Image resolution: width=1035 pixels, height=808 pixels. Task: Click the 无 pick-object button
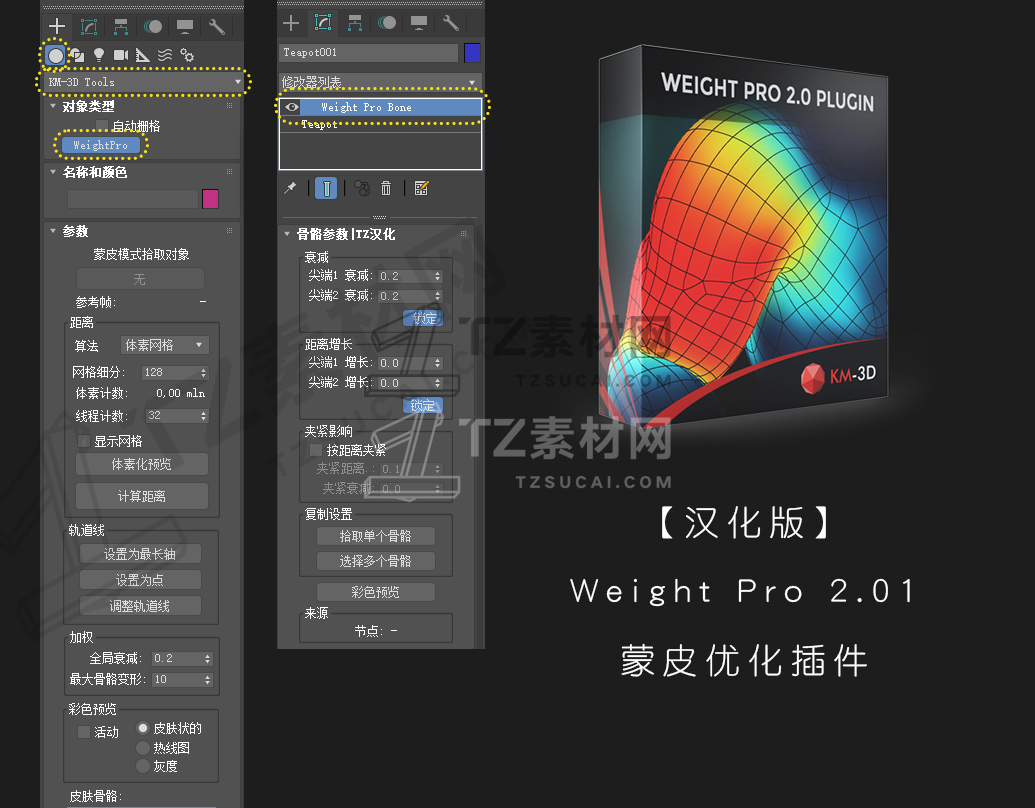[140, 279]
